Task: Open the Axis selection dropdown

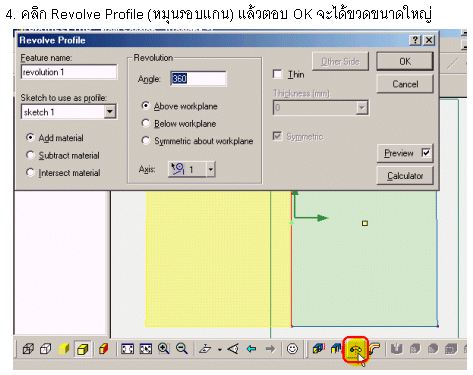Action: click(x=210, y=169)
